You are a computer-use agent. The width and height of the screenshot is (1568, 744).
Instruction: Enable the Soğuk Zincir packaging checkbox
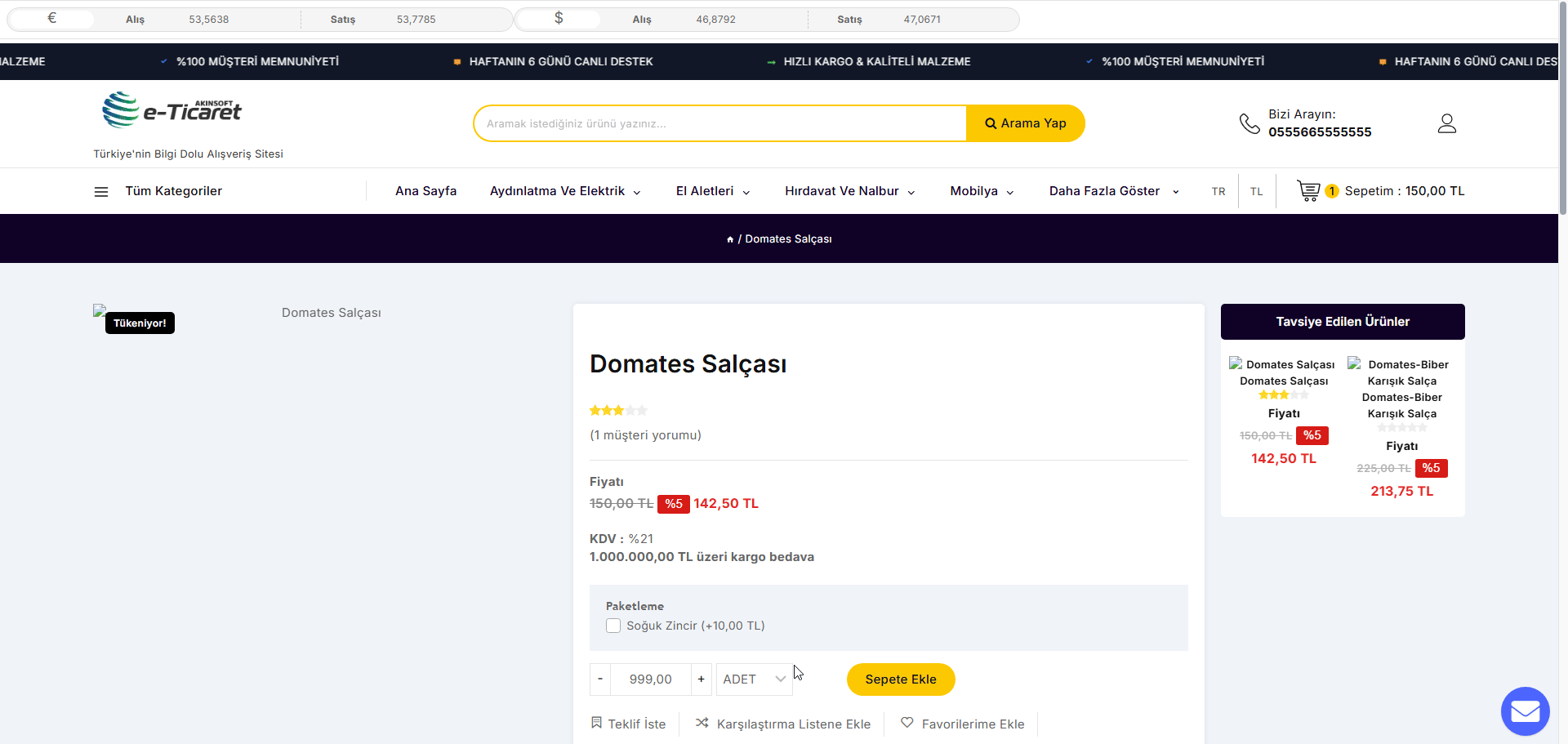click(613, 626)
